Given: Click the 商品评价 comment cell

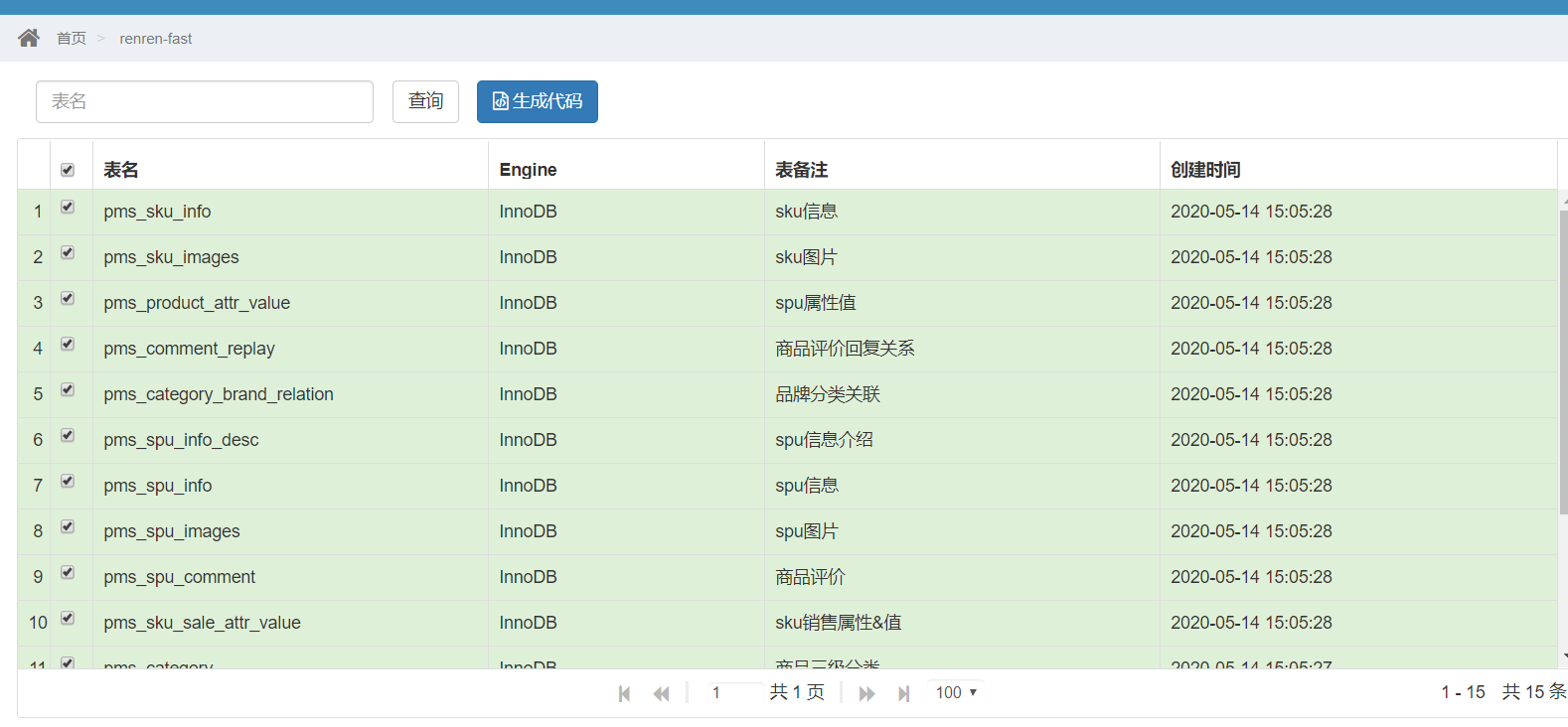Looking at the screenshot, I should [962, 577].
